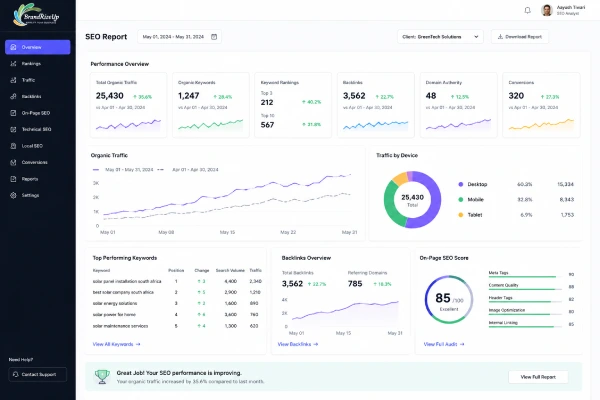Click the View Full Report button
Screen dimensions: 600x400
pyautogui.click(x=538, y=377)
